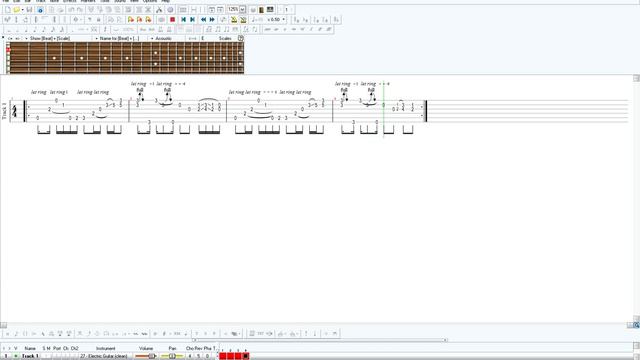This screenshot has height=360, width=640.
Task: Click the Reverb value 5 for Track 1
Action: 199,356
